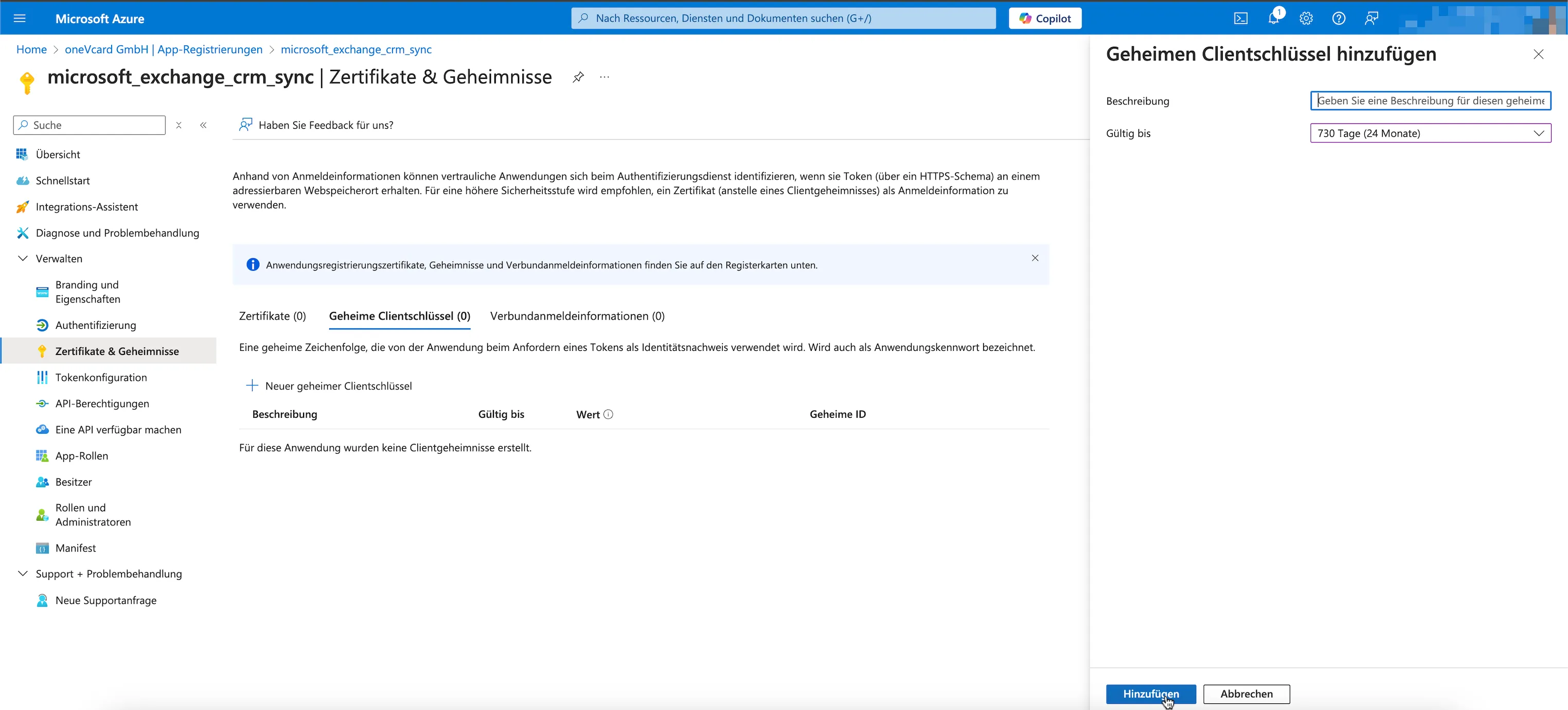Click the Übersicht grid icon
Screen dimensions: 1568x710
coord(22,155)
